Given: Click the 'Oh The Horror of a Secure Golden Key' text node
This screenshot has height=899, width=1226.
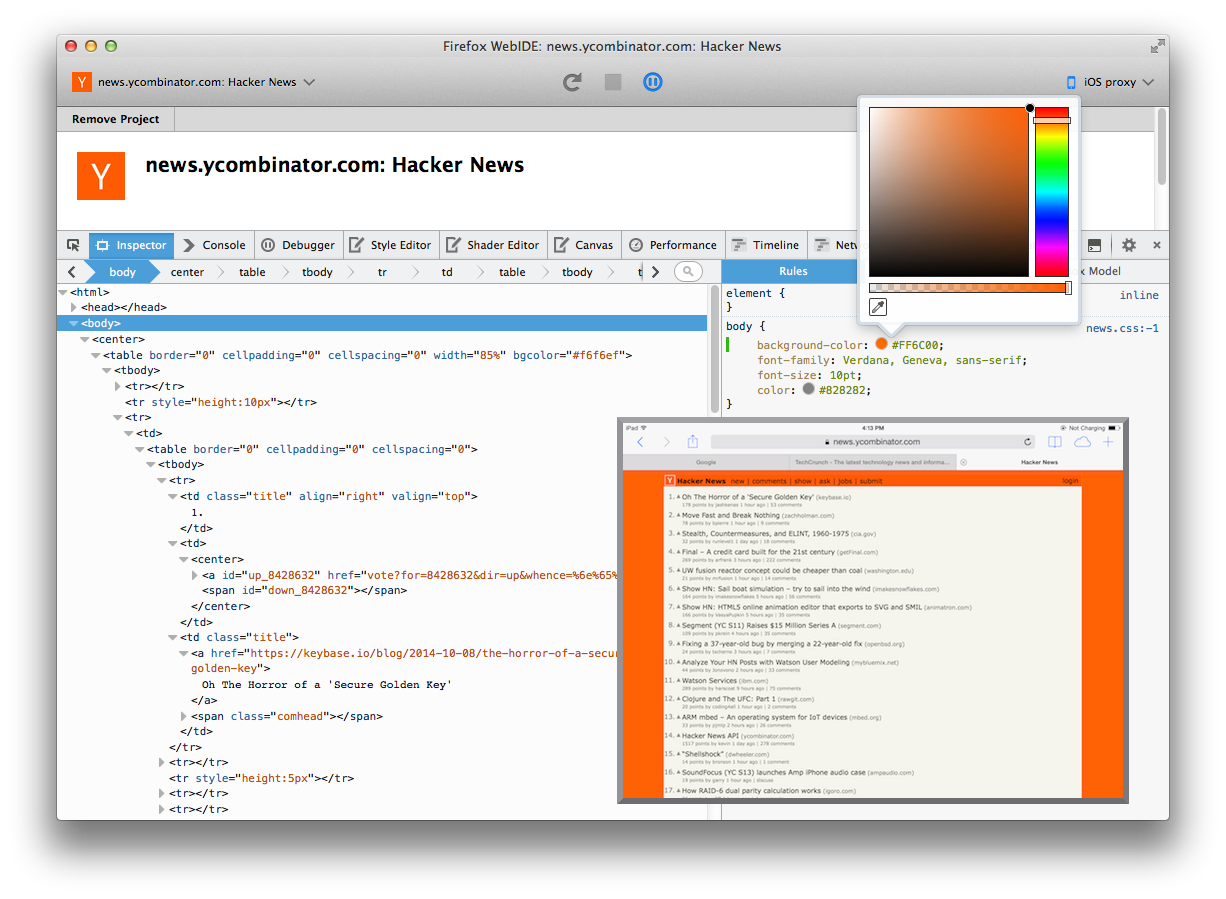Looking at the screenshot, I should (327, 685).
